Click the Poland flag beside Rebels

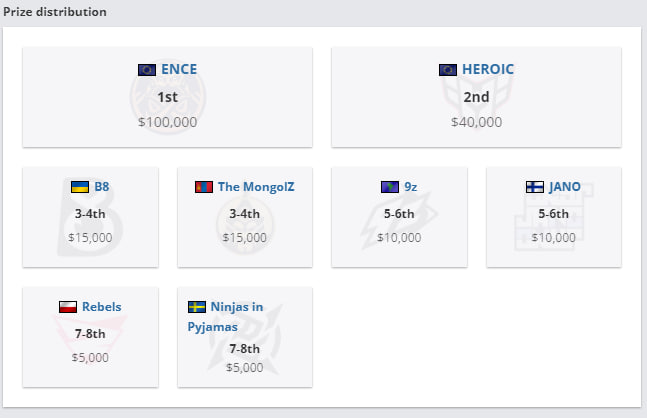[68, 307]
